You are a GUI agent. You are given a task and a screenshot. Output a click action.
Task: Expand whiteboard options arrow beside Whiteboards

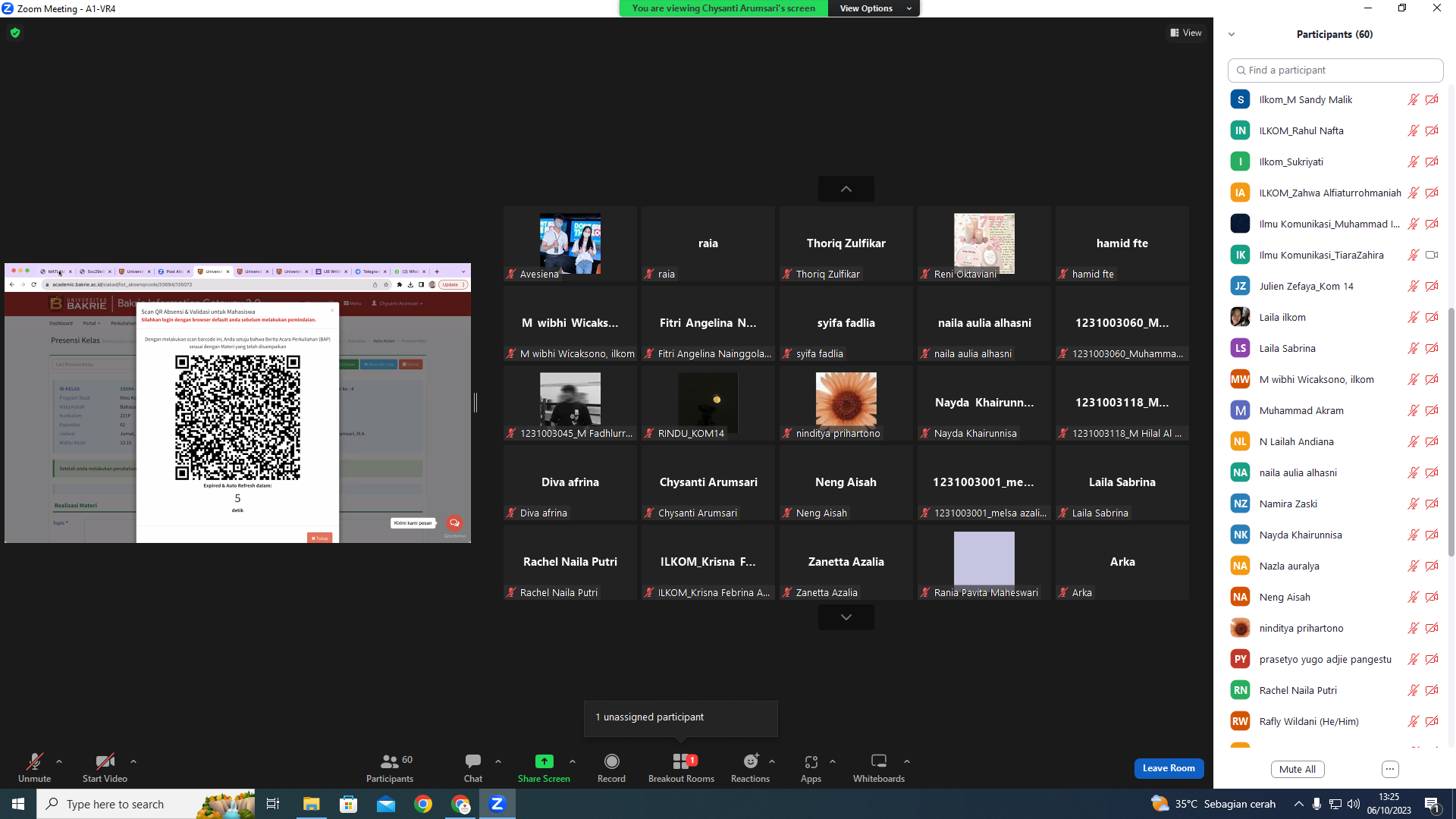[x=907, y=761]
